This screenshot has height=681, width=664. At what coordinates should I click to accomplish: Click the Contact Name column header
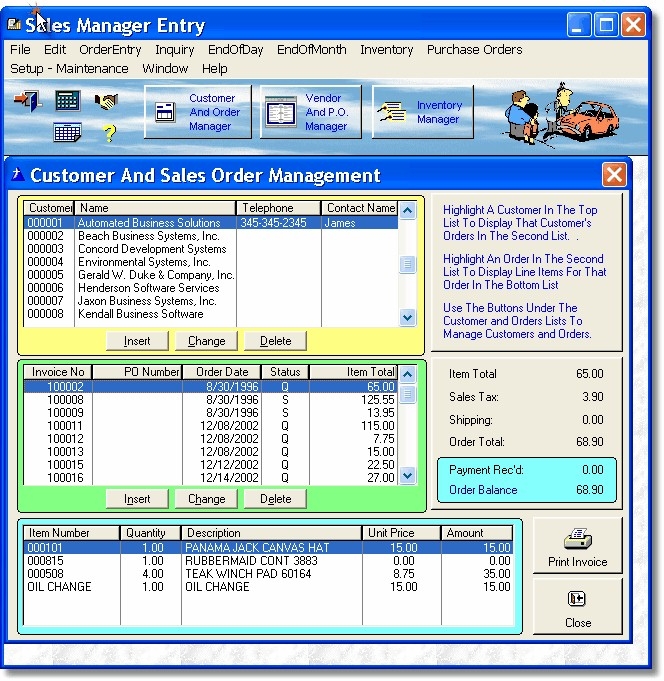(x=360, y=208)
